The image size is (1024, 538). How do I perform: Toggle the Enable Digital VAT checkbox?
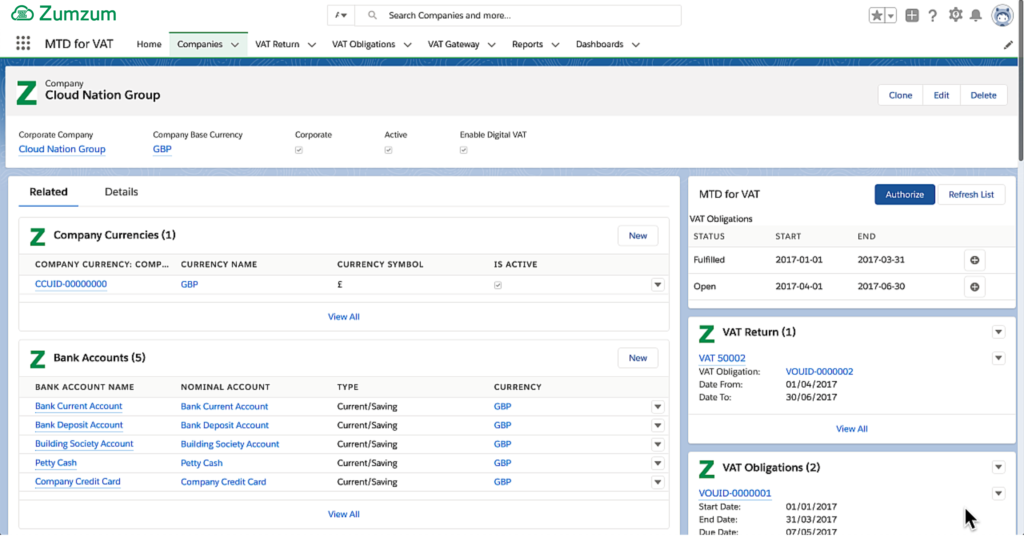click(x=464, y=150)
